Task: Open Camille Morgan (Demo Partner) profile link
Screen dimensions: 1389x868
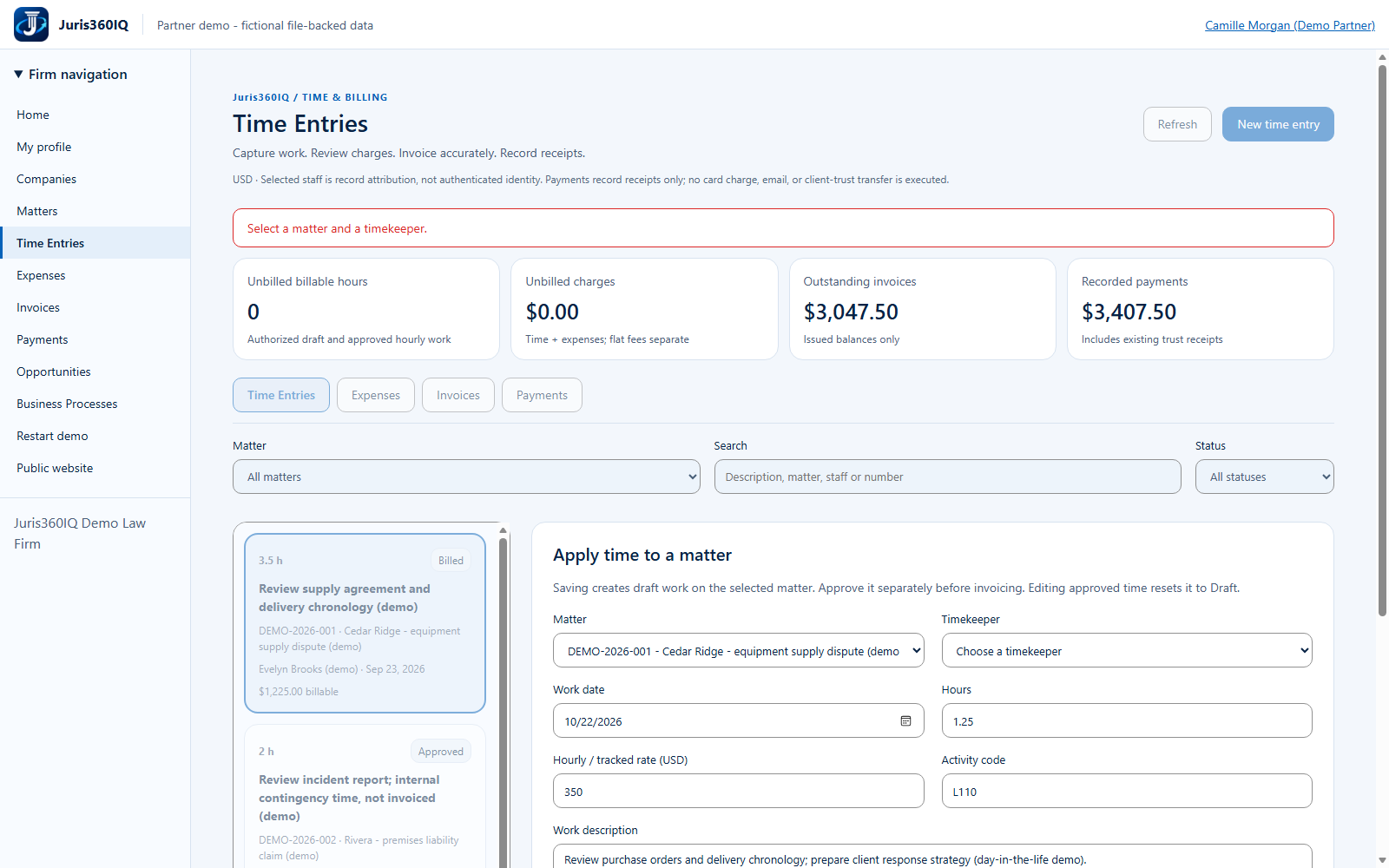Action: pos(1290,25)
